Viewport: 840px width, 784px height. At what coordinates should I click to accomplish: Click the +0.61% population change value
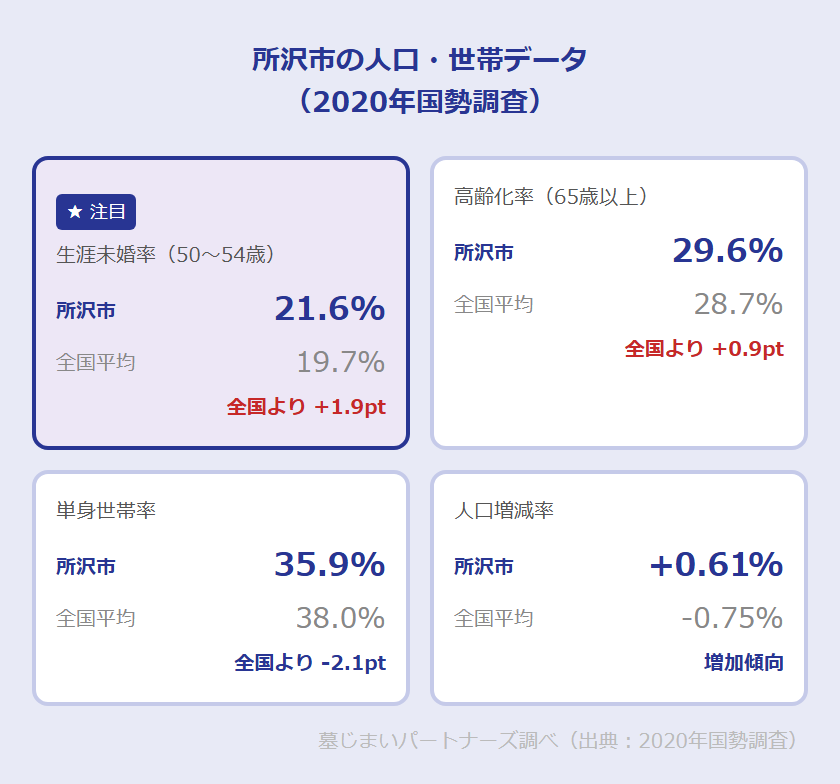click(x=716, y=565)
